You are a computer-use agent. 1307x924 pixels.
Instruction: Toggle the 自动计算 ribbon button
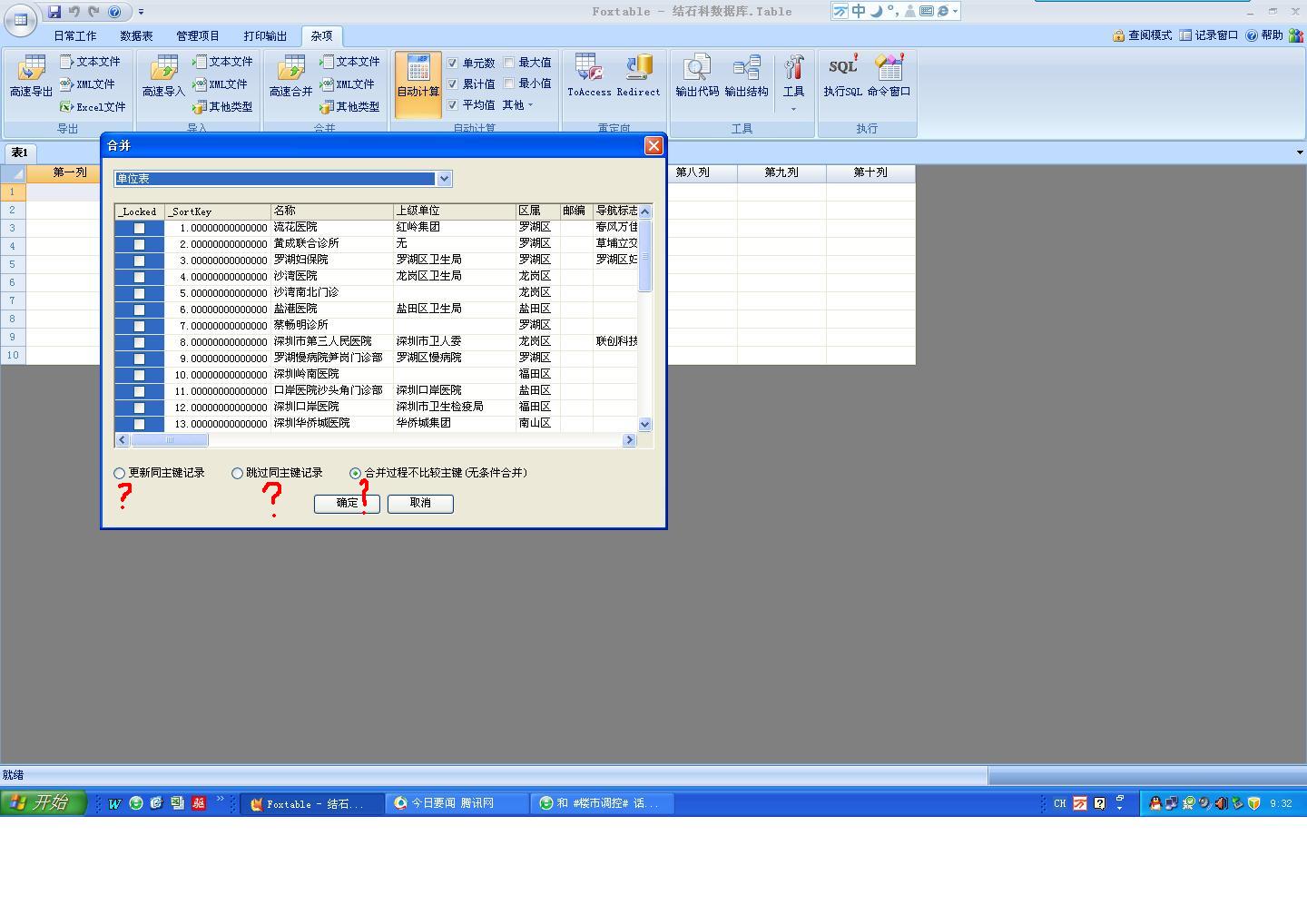(x=418, y=78)
